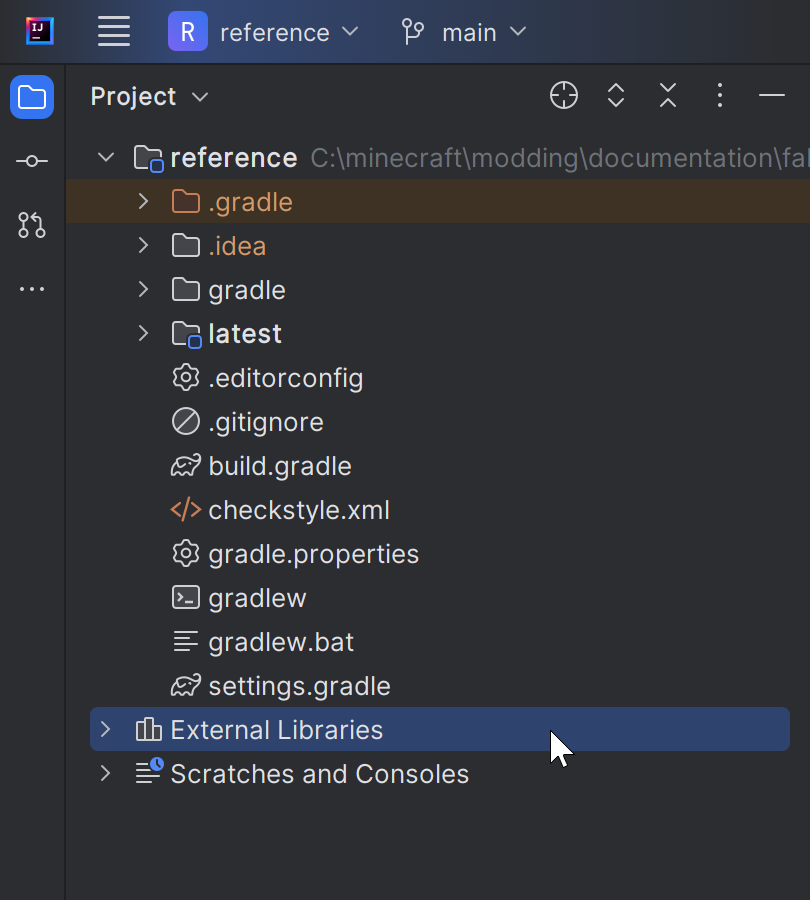Image resolution: width=810 pixels, height=900 pixels.
Task: Click Collapse All icon in Project panel
Action: point(668,96)
